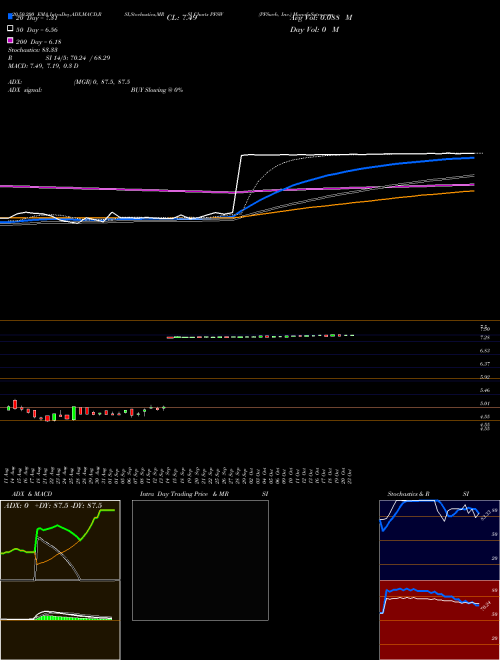Click the 'Day Vol: 0 M' text
The image size is (500, 660).
[314, 29]
